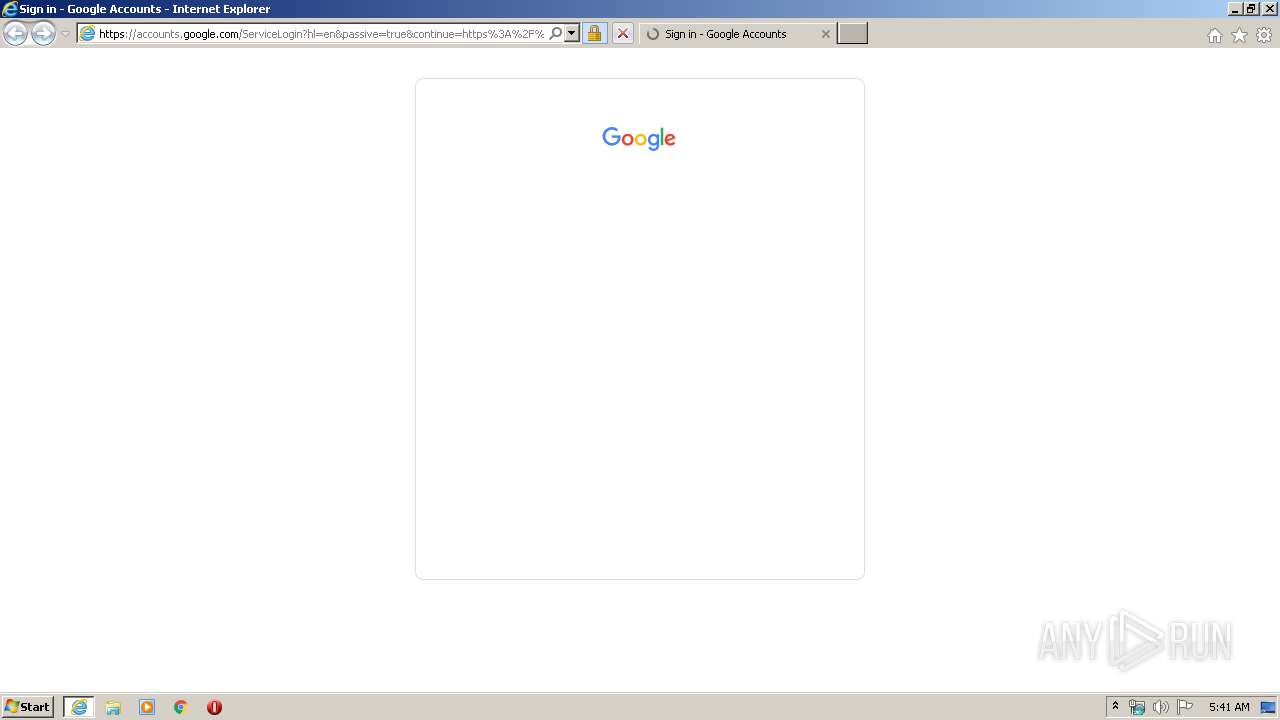Screen dimensions: 1280x720
Task: Close the Sign in - Google Accounts tab
Action: (x=825, y=34)
